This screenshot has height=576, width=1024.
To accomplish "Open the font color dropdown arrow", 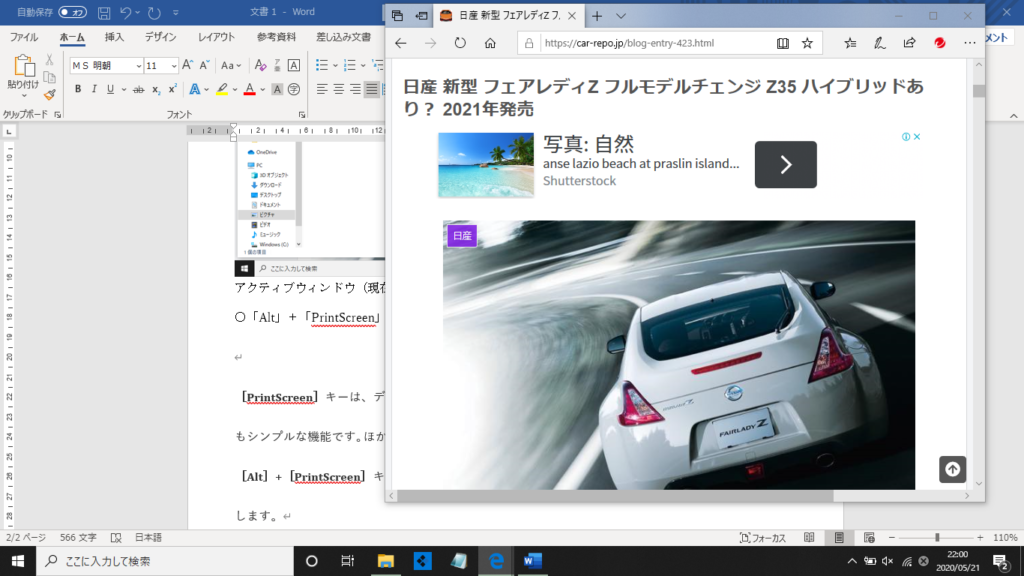I will (x=263, y=89).
